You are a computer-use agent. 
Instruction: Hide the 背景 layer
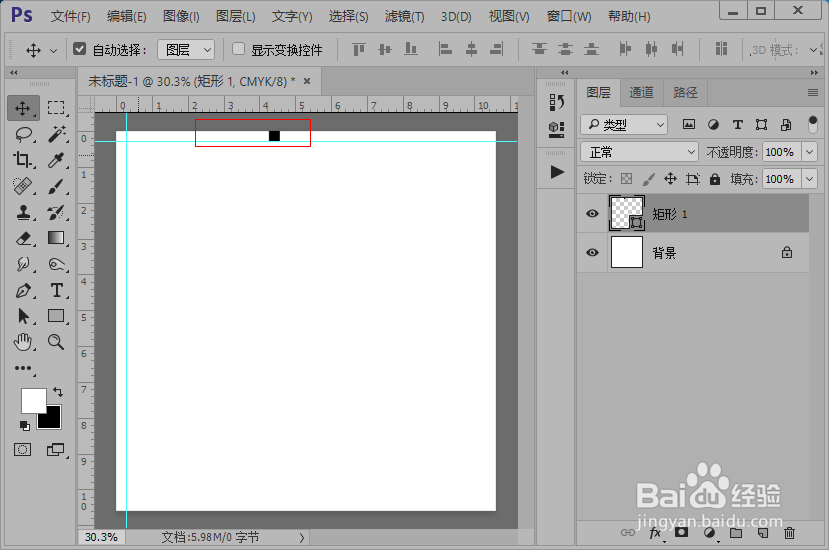592,253
